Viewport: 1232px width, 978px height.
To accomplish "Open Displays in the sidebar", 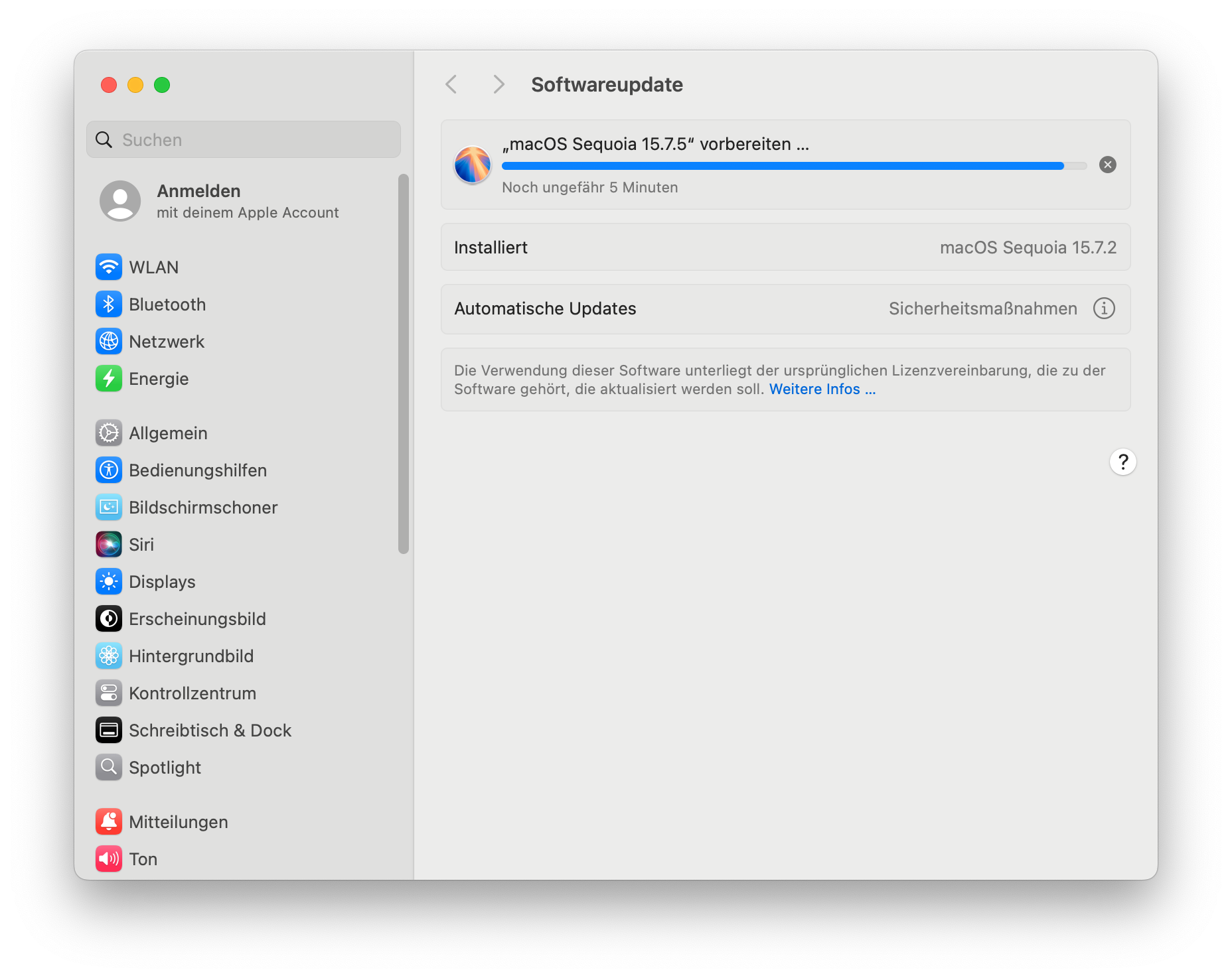I will [x=162, y=582].
